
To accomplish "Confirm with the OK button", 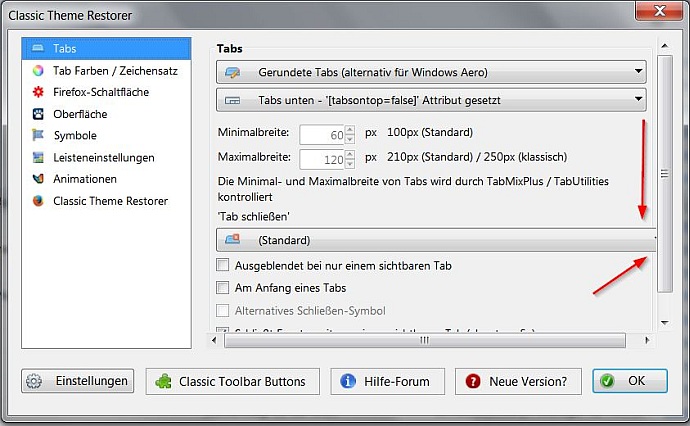I will [630, 381].
